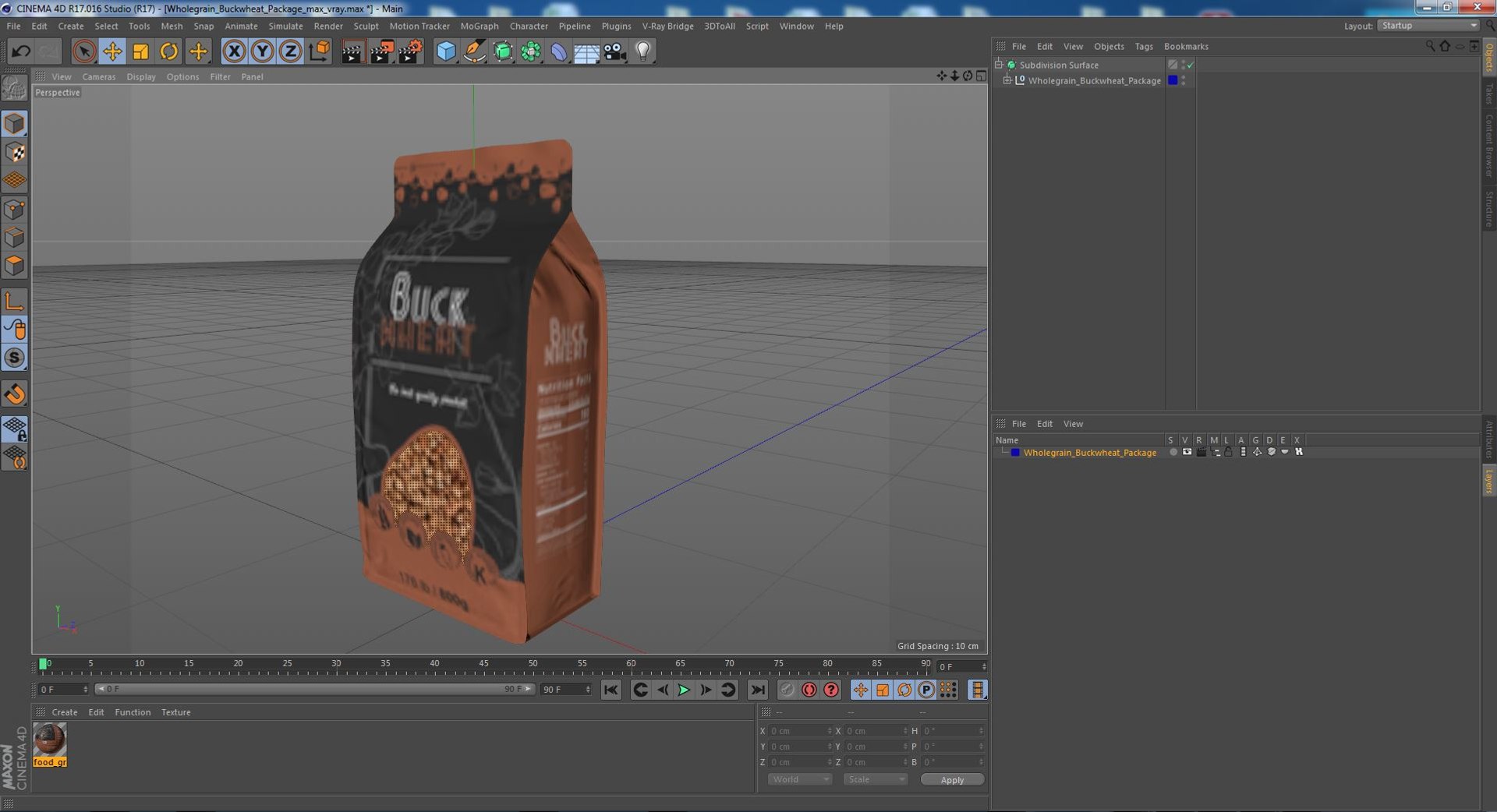1497x812 pixels.
Task: Toggle Z axis lock
Action: (290, 51)
